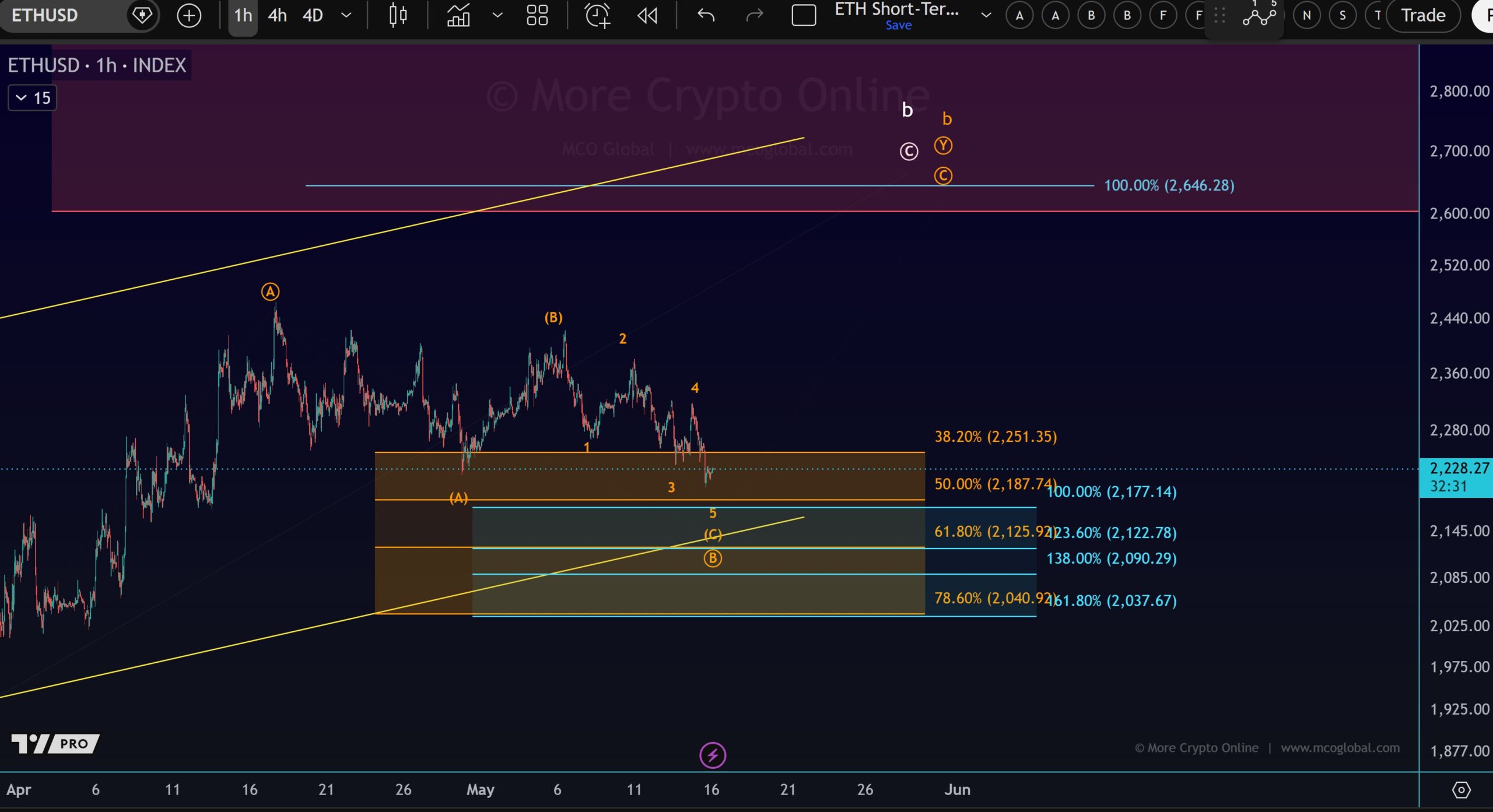Select the circled A wave label at the peak
Image resolution: width=1493 pixels, height=812 pixels.
click(x=270, y=291)
